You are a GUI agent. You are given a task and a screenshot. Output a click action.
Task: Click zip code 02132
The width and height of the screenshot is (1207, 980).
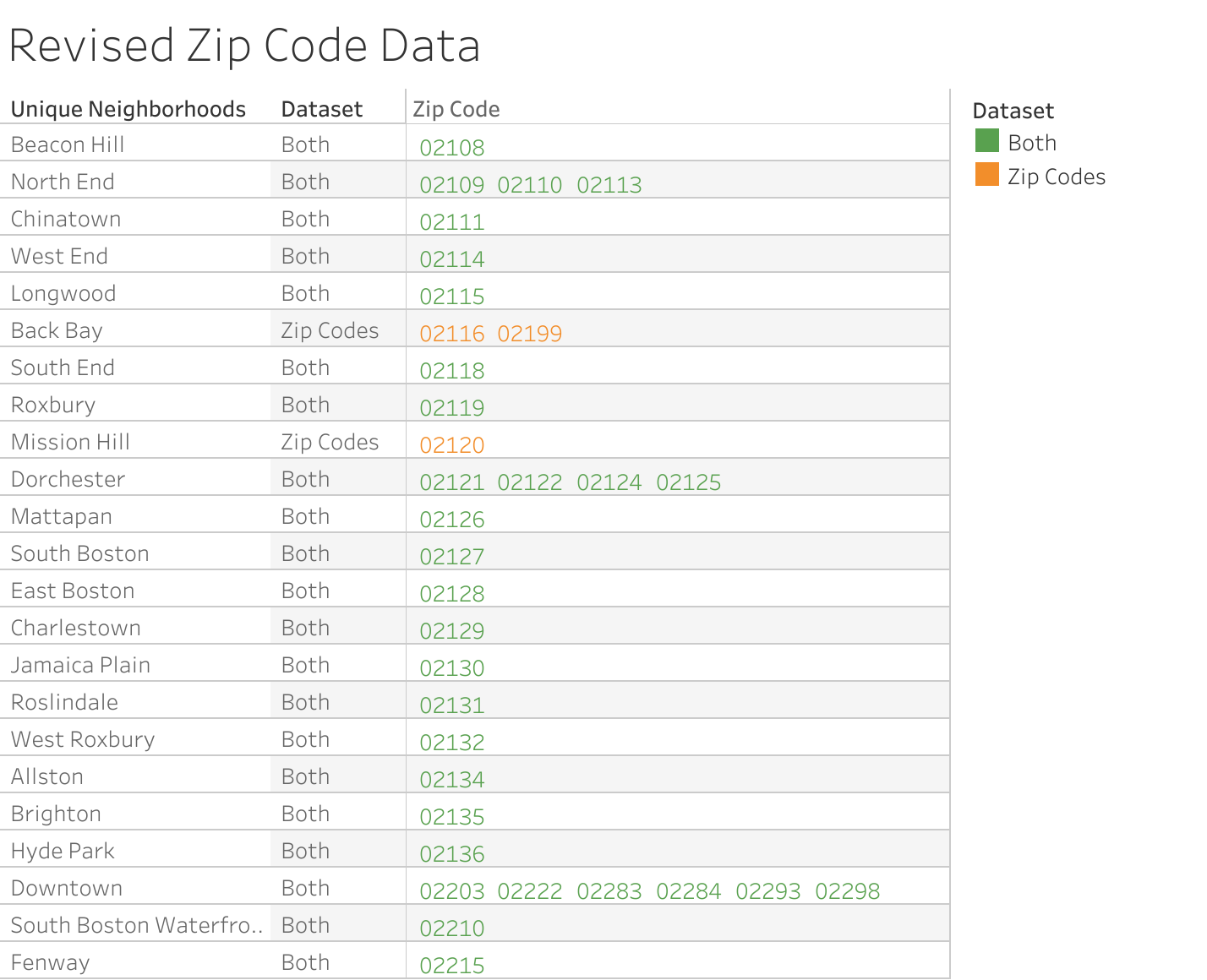(452, 743)
